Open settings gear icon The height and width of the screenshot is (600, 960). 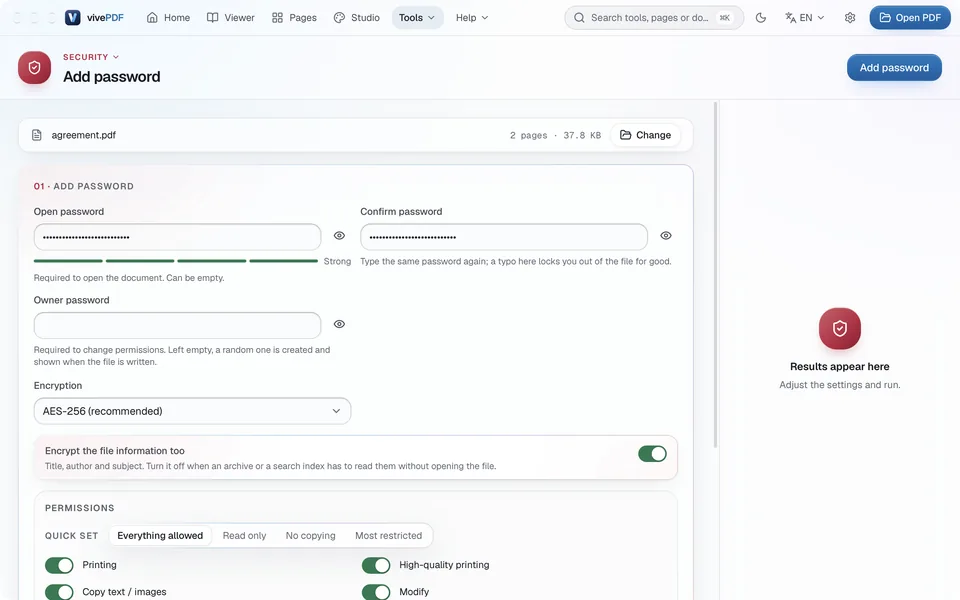pos(850,18)
